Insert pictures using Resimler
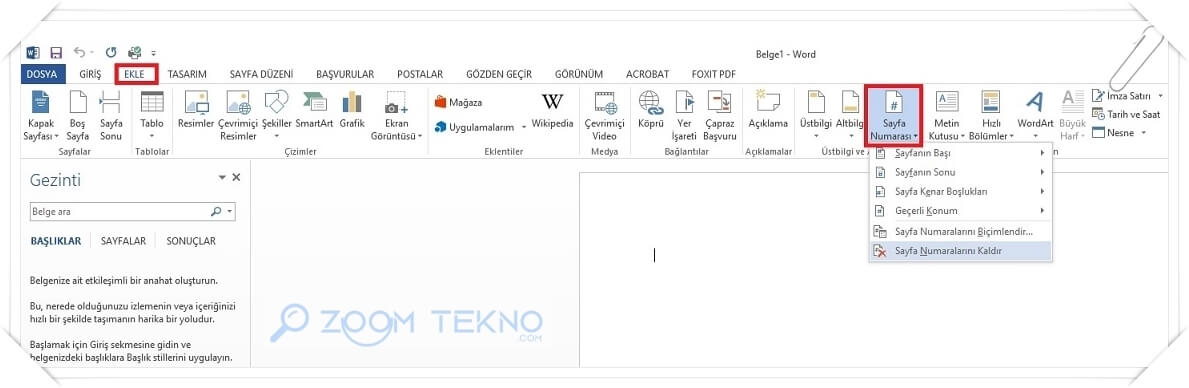The width and height of the screenshot is (1189, 388). pyautogui.click(x=196, y=110)
